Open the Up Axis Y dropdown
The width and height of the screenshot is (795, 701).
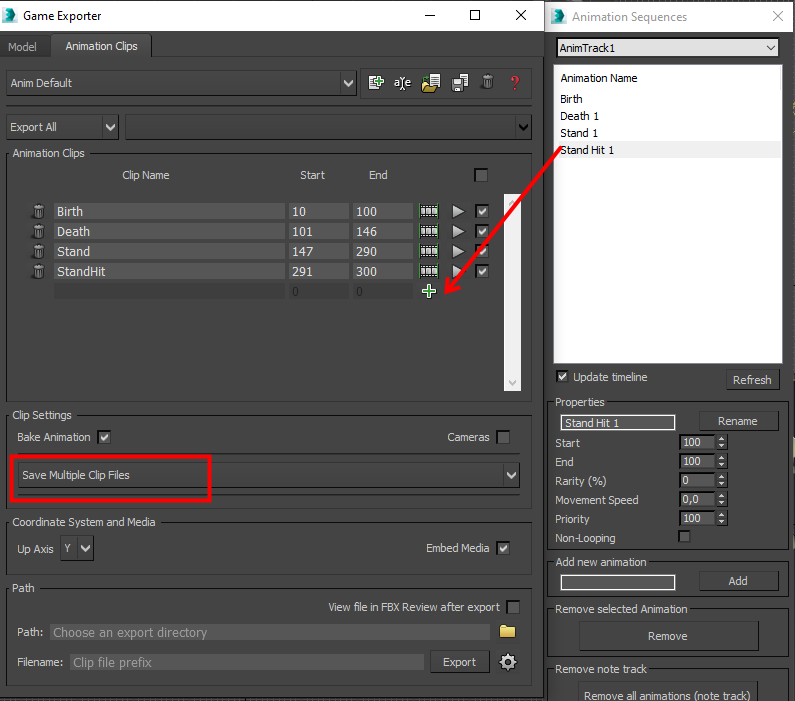[77, 548]
